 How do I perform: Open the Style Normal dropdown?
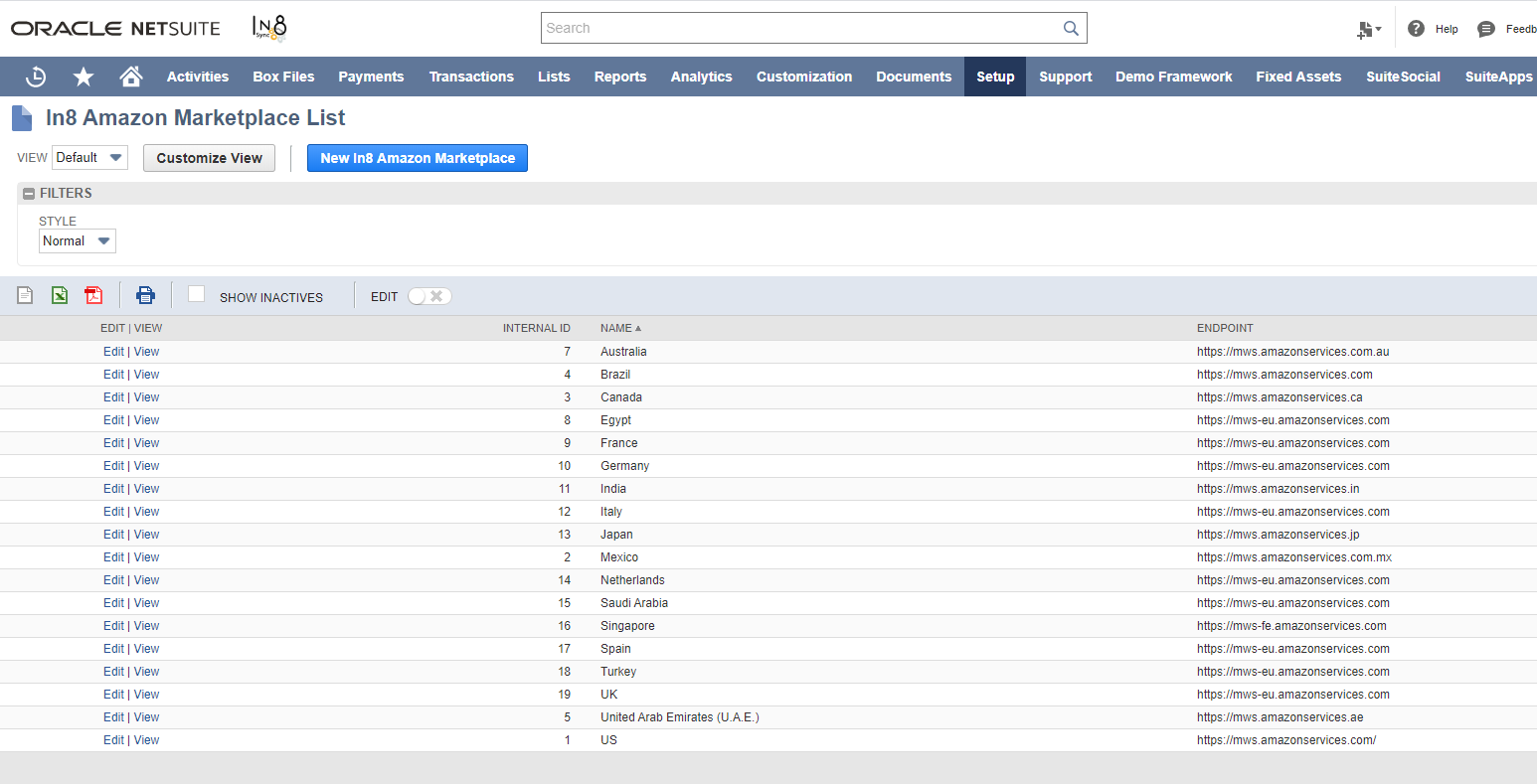[x=78, y=240]
